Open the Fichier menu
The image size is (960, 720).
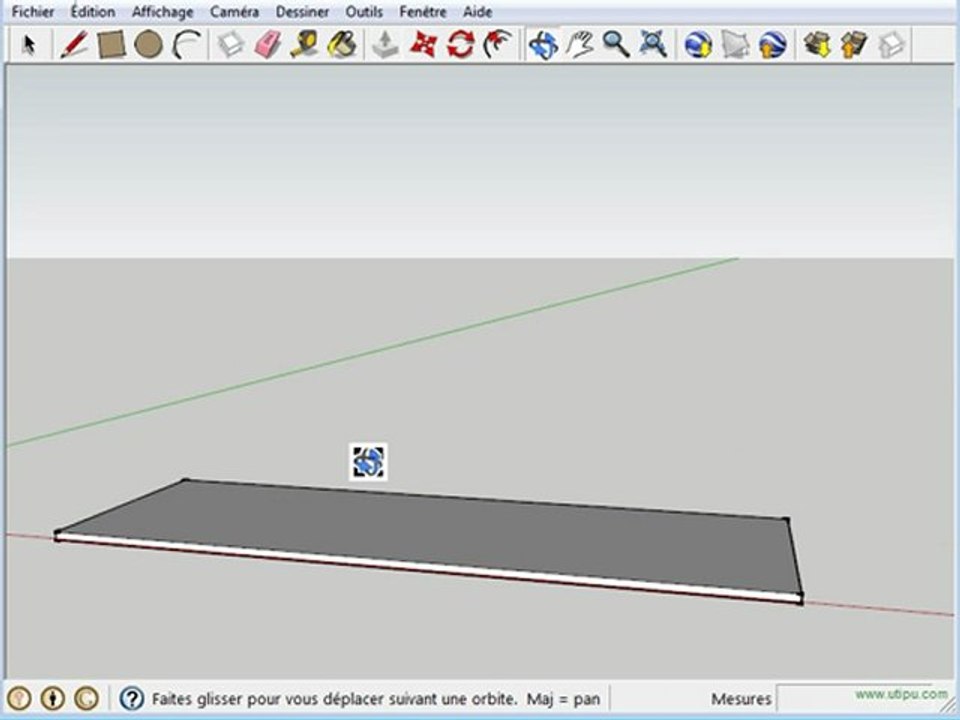(33, 12)
